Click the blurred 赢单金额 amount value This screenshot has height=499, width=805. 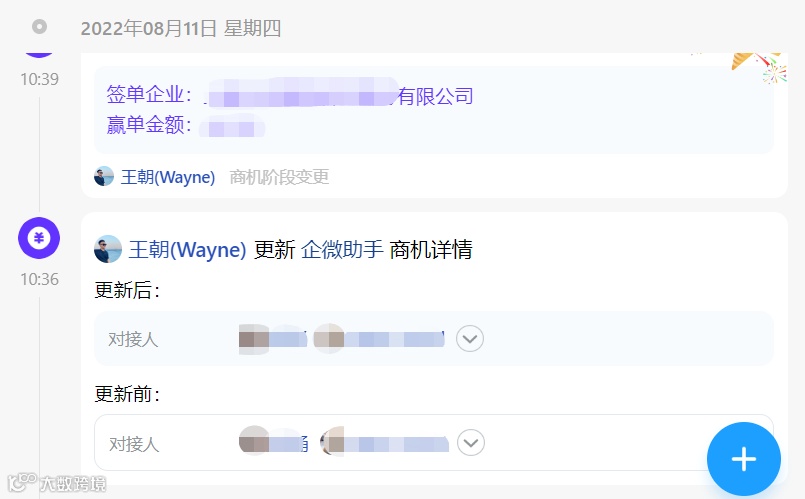click(232, 126)
